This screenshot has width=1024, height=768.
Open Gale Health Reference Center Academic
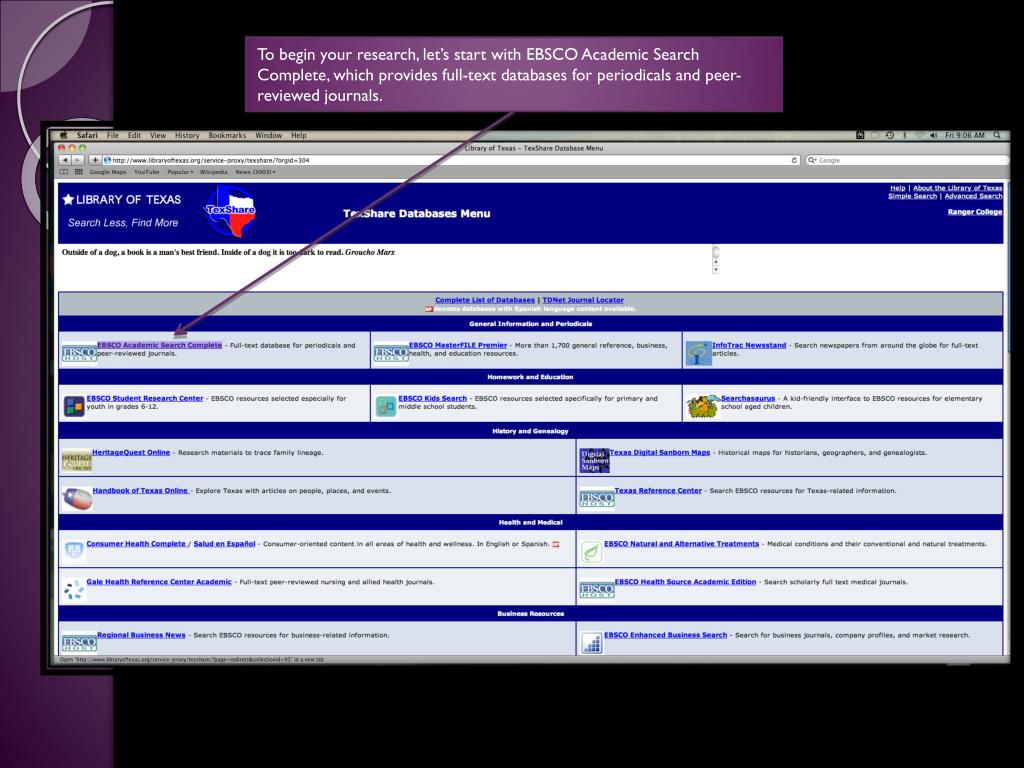[x=159, y=581]
